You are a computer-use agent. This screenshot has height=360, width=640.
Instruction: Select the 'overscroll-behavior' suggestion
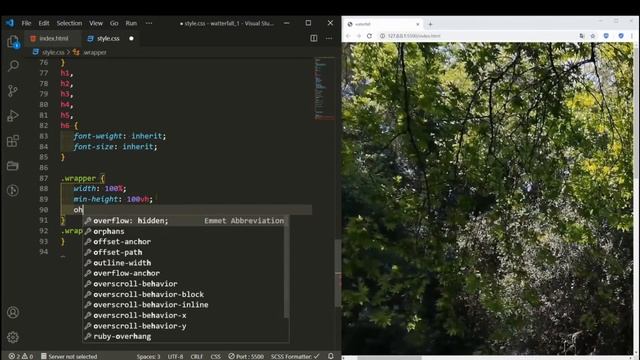coord(184,284)
